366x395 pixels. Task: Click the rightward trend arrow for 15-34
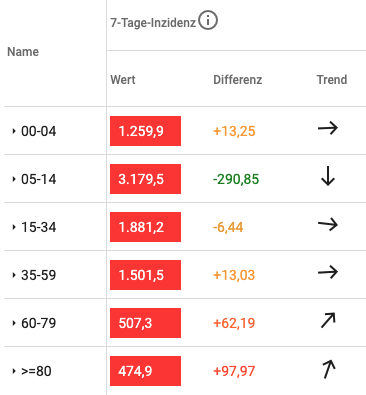click(x=328, y=224)
